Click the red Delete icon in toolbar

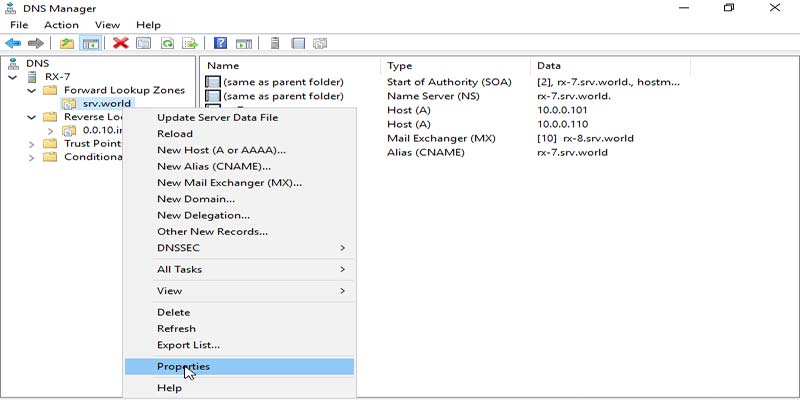click(x=120, y=43)
